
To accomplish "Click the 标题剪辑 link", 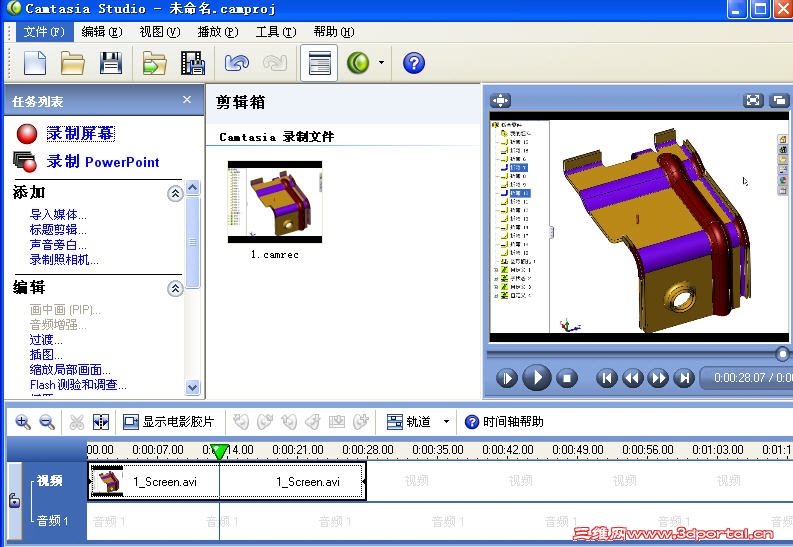I will 58,230.
